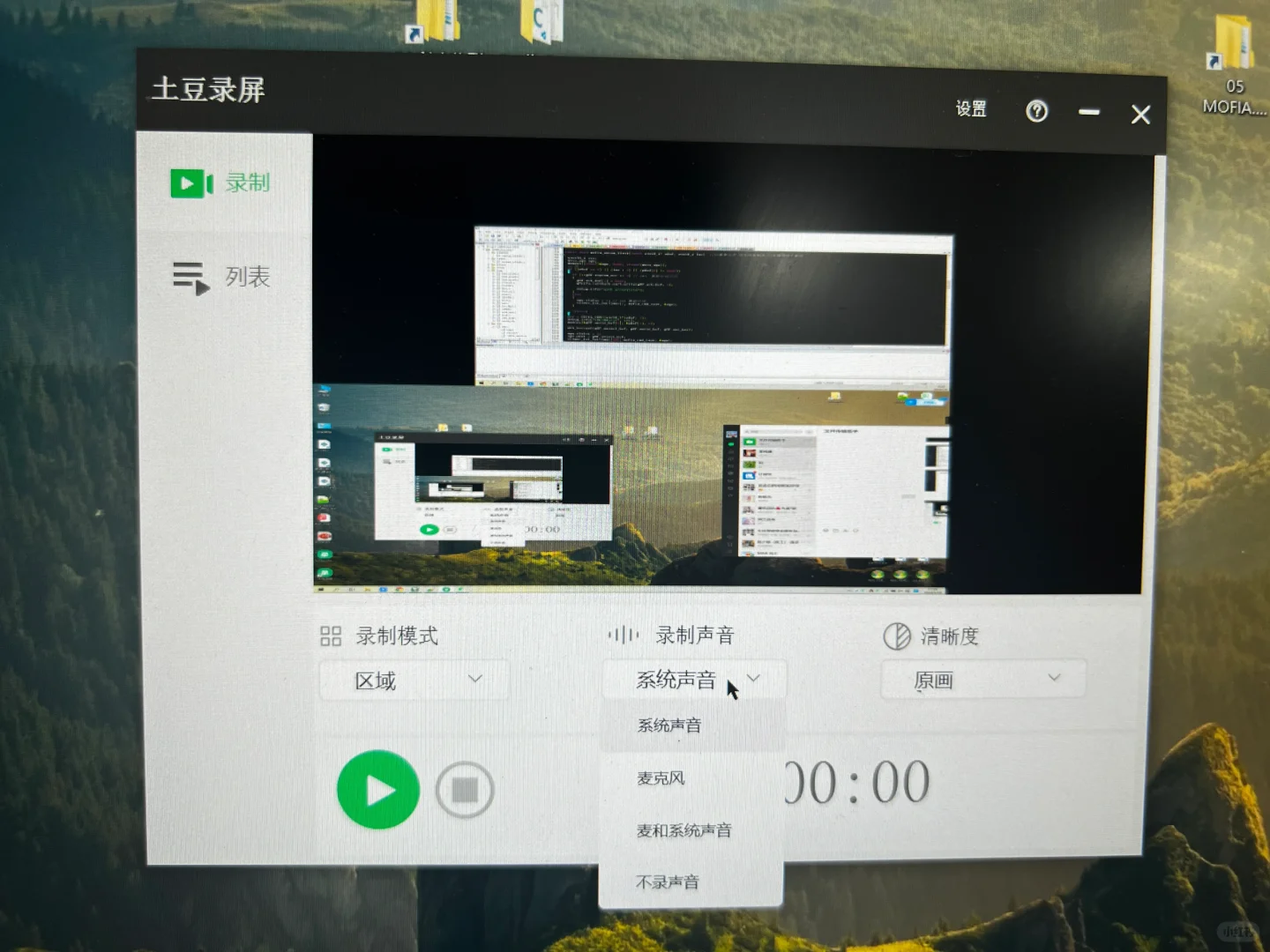Open 设置 in the title bar
The width and height of the screenshot is (1270, 952).
point(970,109)
